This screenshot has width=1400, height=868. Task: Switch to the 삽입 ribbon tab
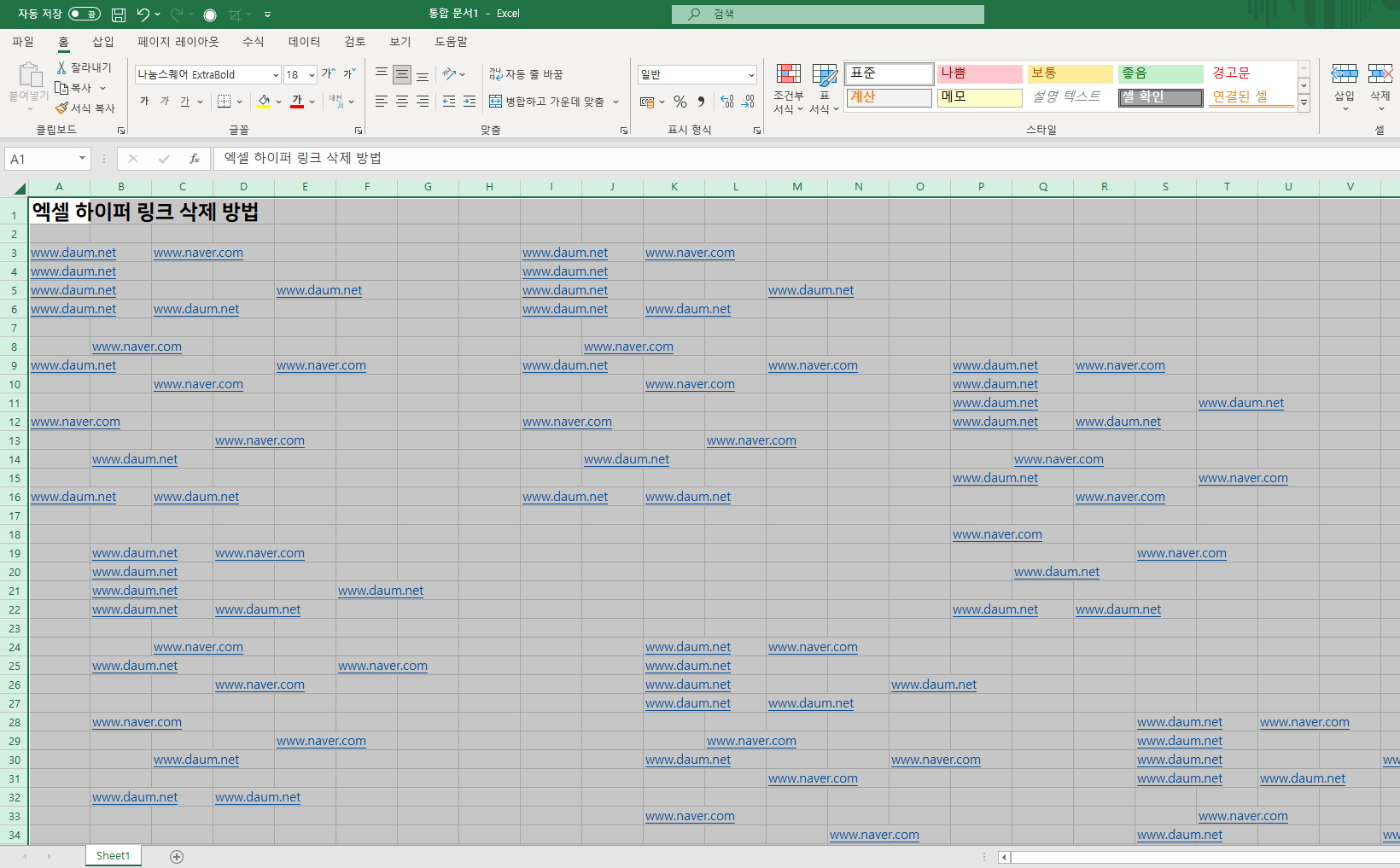[x=103, y=41]
